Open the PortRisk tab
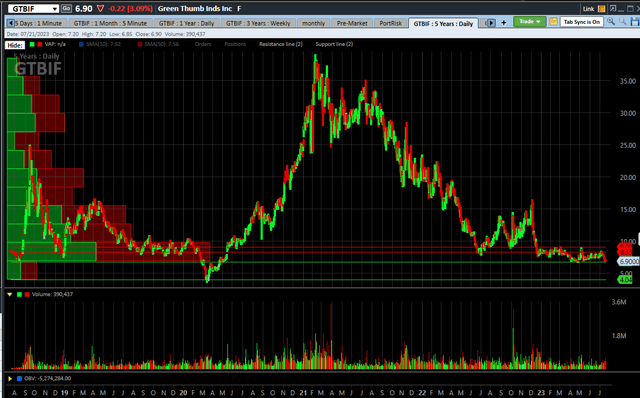Screen dimensions: 640x398 click(391, 23)
